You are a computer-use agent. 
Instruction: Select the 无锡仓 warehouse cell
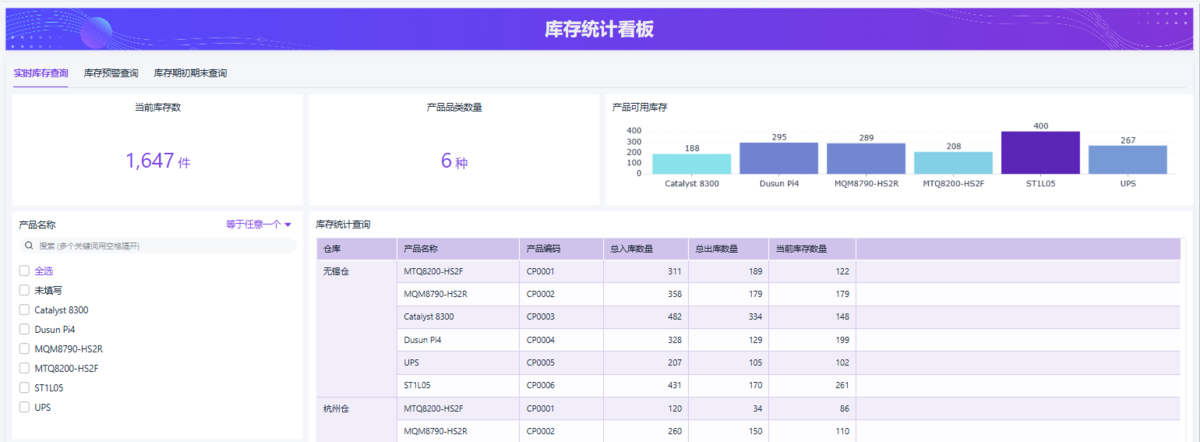coord(334,271)
